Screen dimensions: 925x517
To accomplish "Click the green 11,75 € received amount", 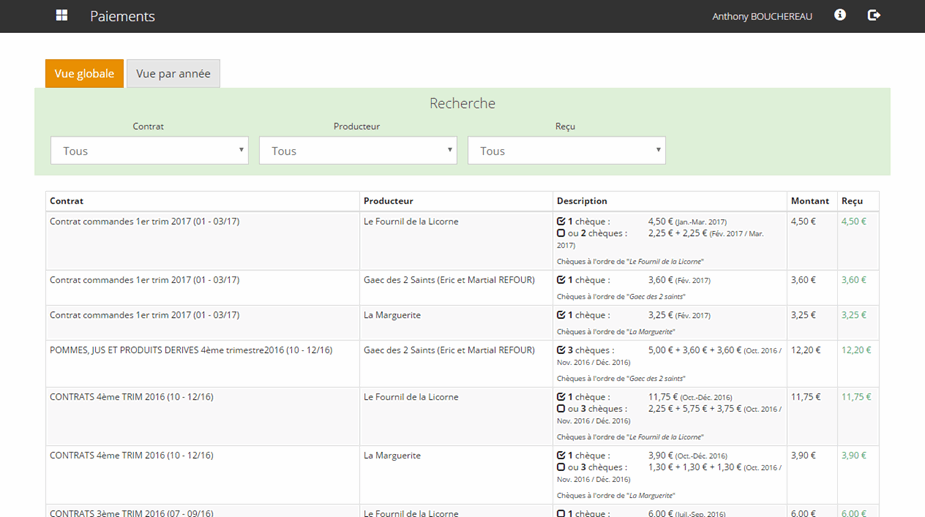I will click(856, 397).
